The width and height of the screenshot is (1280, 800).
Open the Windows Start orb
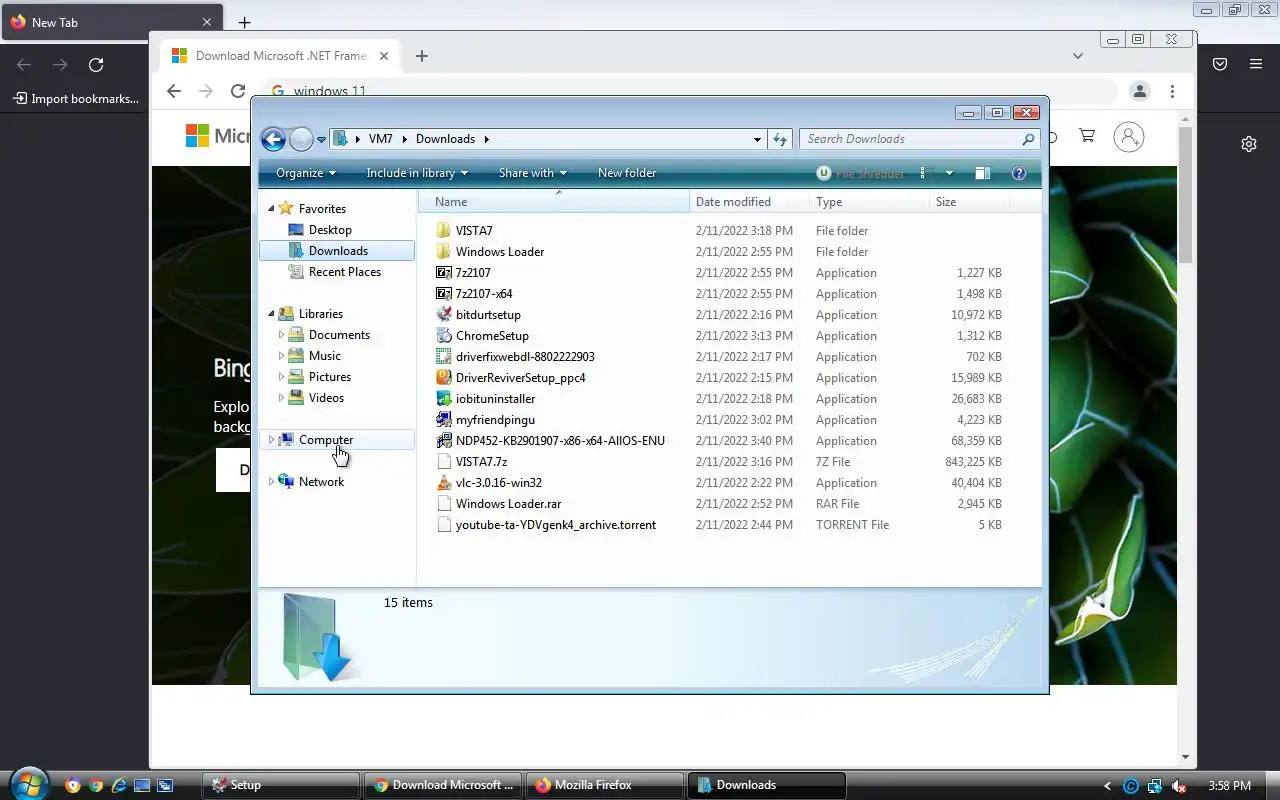[28, 783]
